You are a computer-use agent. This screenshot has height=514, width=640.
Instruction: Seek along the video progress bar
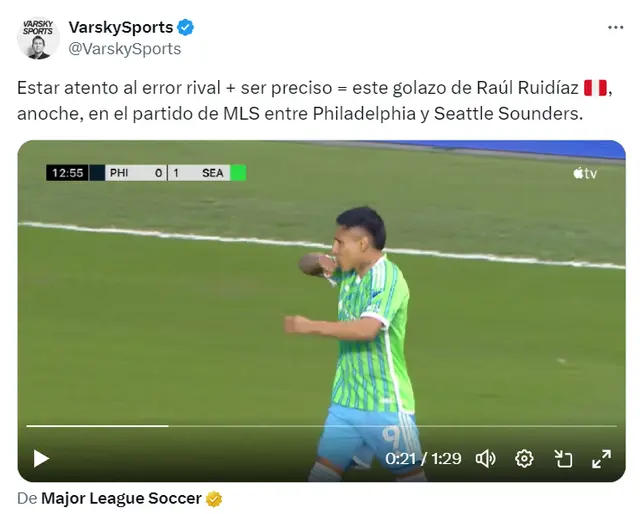[x=321, y=426]
